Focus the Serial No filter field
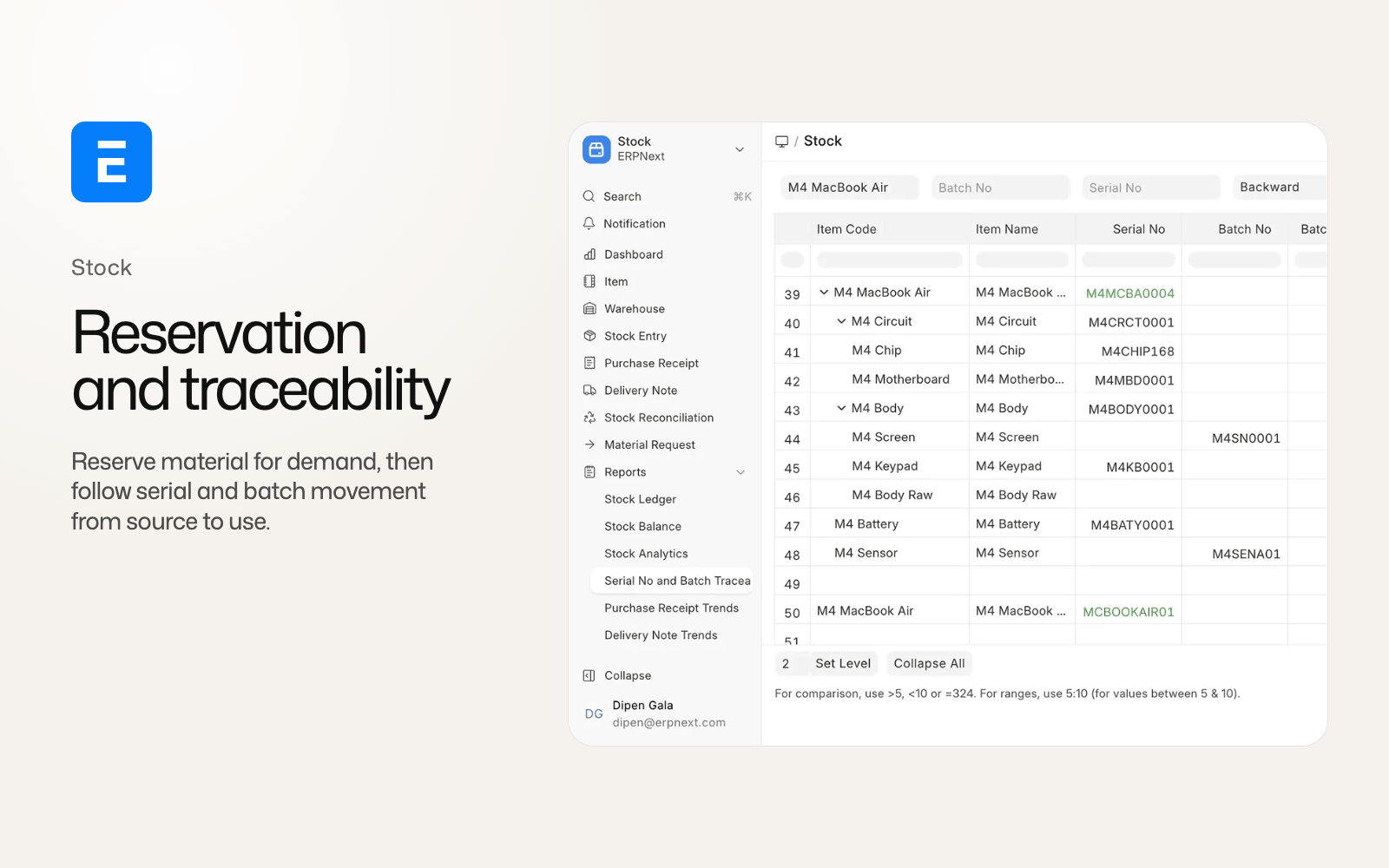1389x868 pixels. pyautogui.click(x=1151, y=187)
